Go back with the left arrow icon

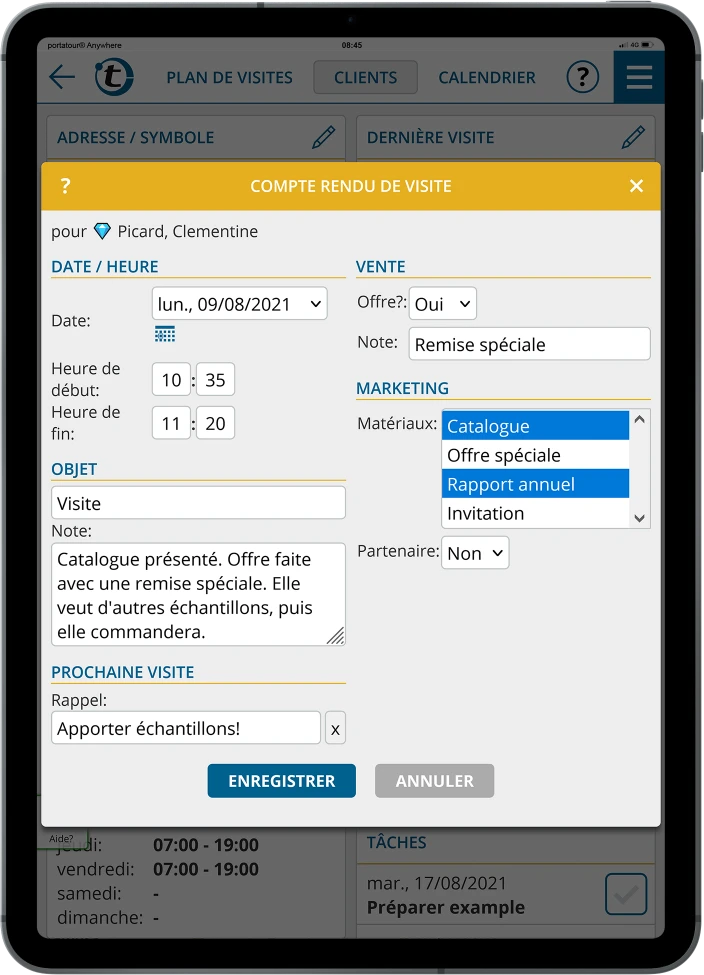point(62,77)
